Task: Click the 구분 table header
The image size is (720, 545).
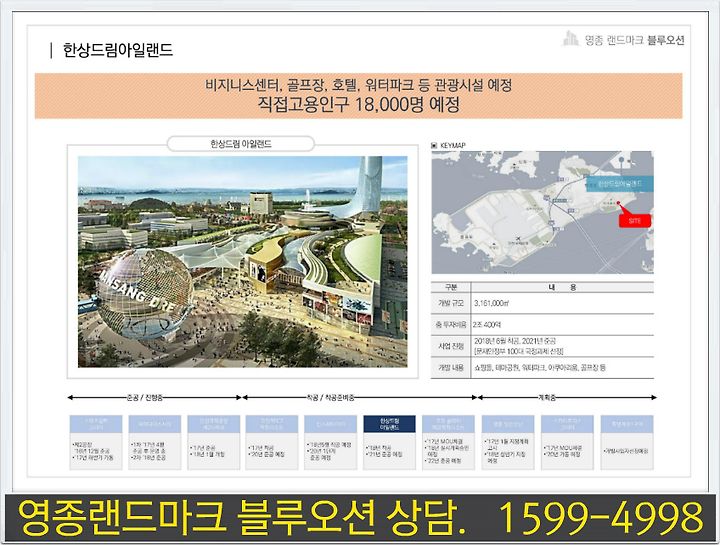Action: coord(451,287)
